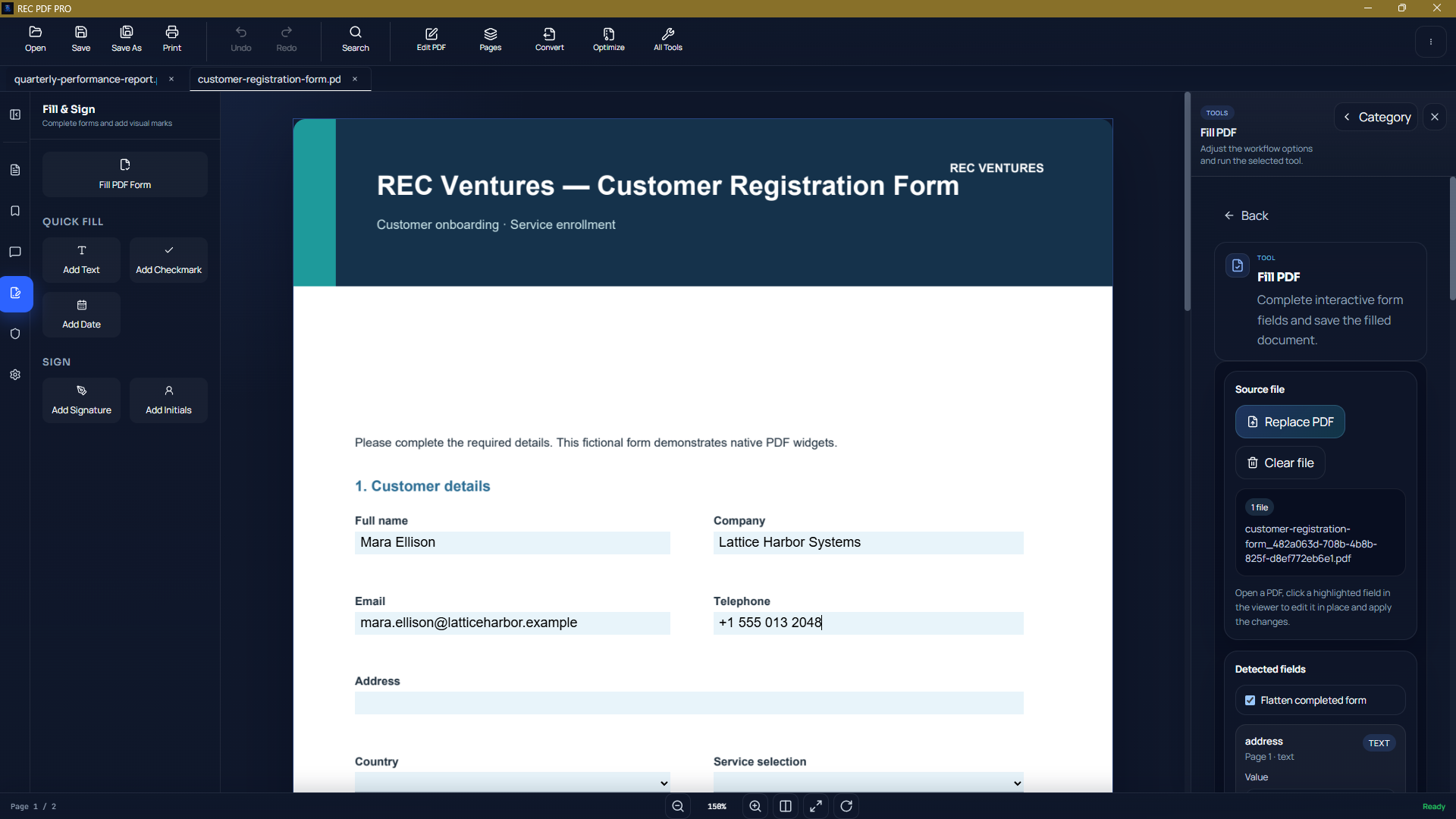Select the customer-registration-form tab
Screen dimensions: 1456x819
pos(269,79)
